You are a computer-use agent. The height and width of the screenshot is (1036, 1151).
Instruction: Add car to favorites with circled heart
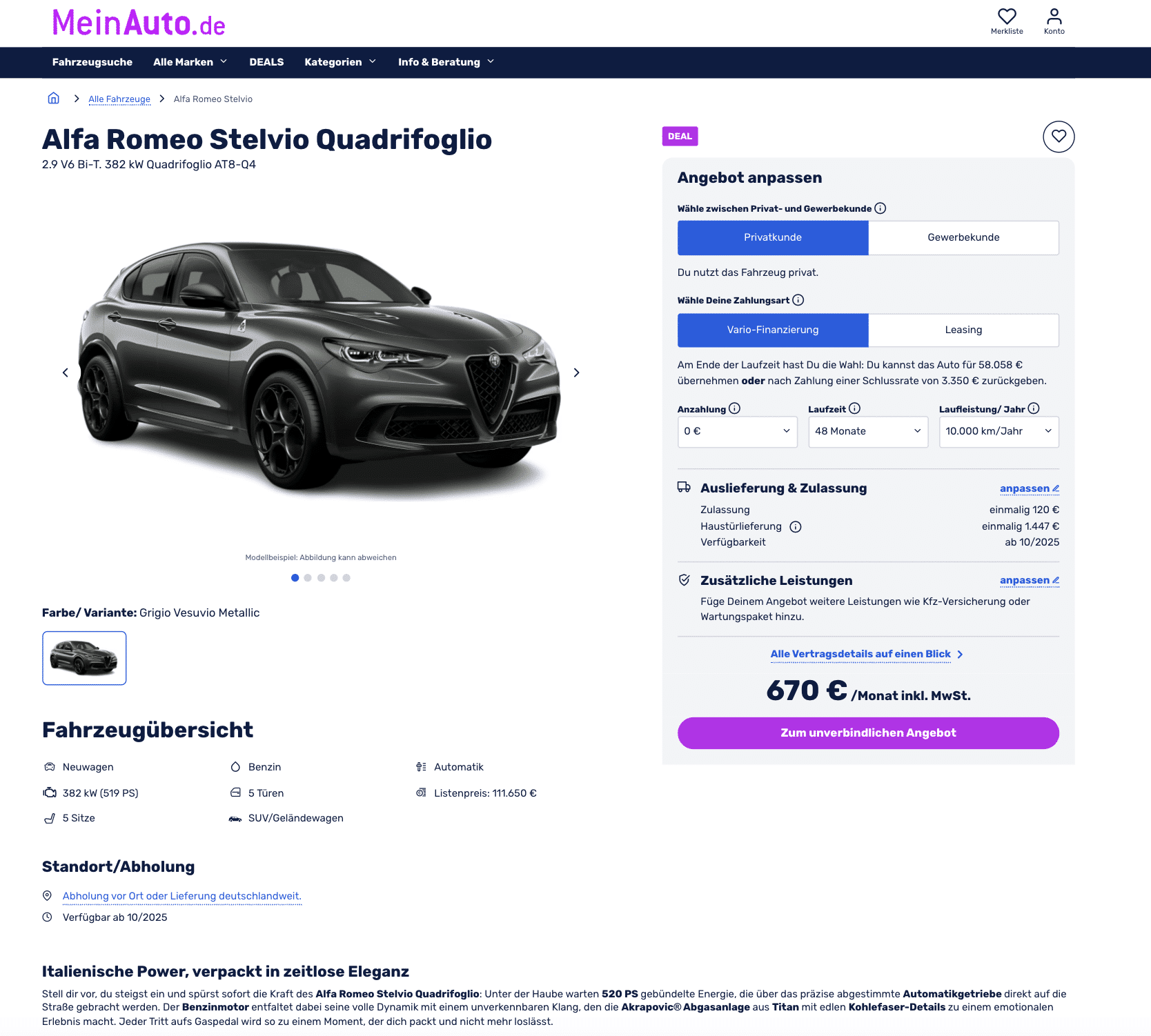pos(1059,137)
